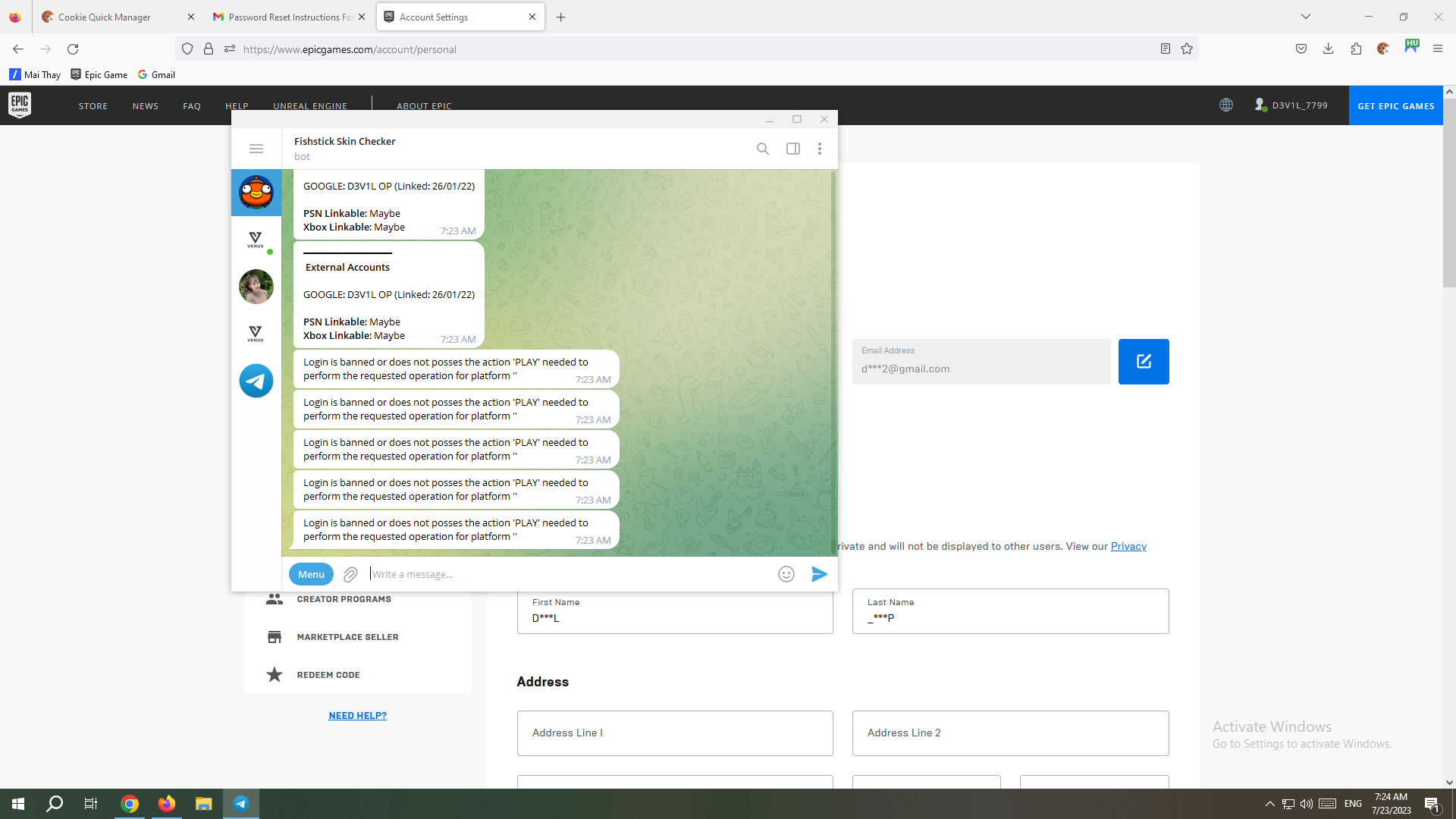The height and width of the screenshot is (819, 1456).
Task: Open Telegram hamburger menu
Action: pos(256,149)
